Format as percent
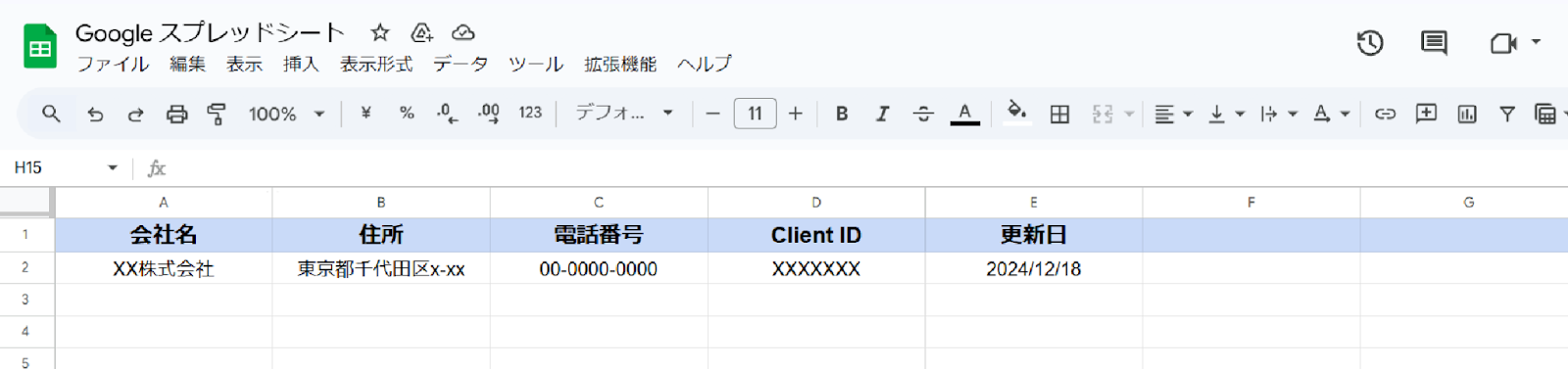 pos(407,114)
